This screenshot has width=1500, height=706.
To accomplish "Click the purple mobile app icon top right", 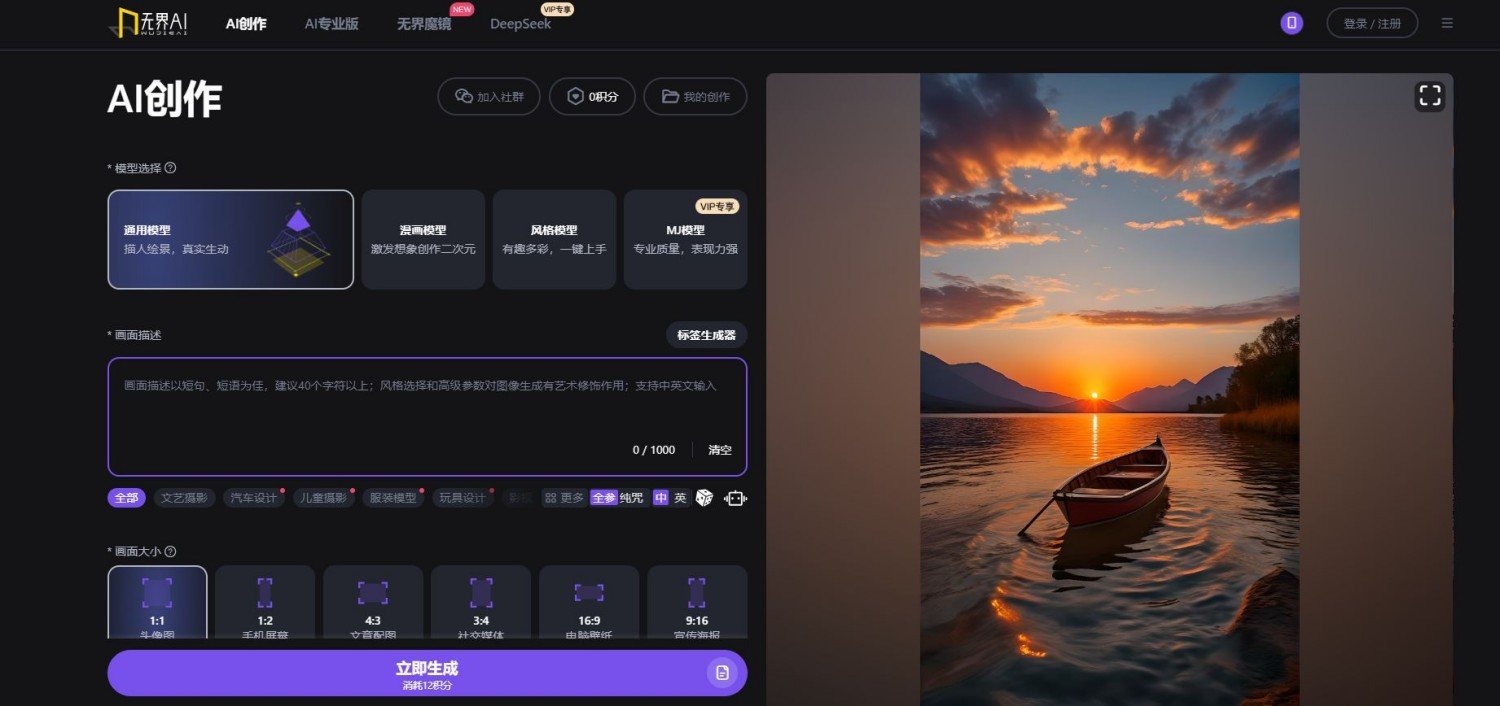I will (x=1290, y=22).
